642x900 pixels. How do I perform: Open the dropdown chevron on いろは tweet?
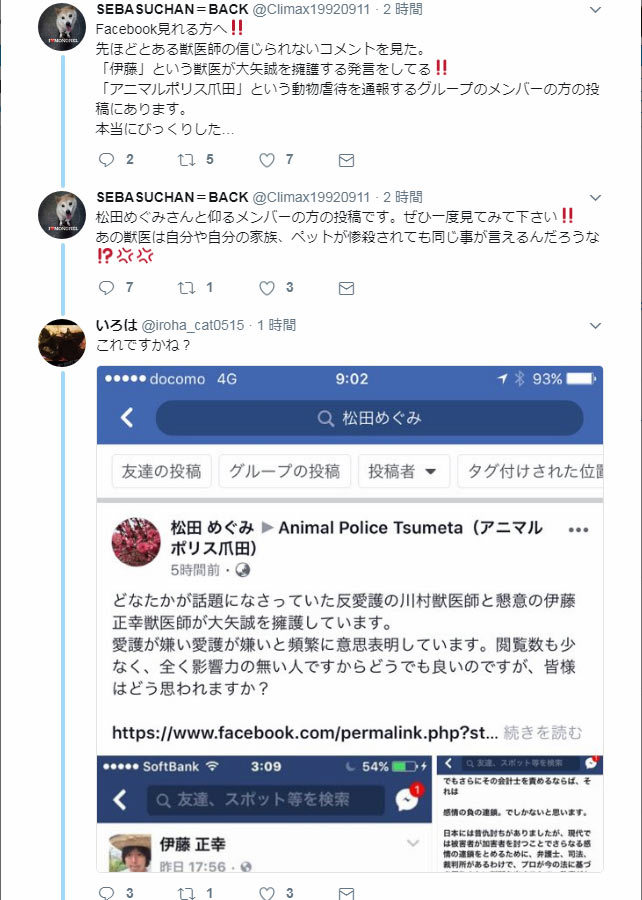point(596,325)
